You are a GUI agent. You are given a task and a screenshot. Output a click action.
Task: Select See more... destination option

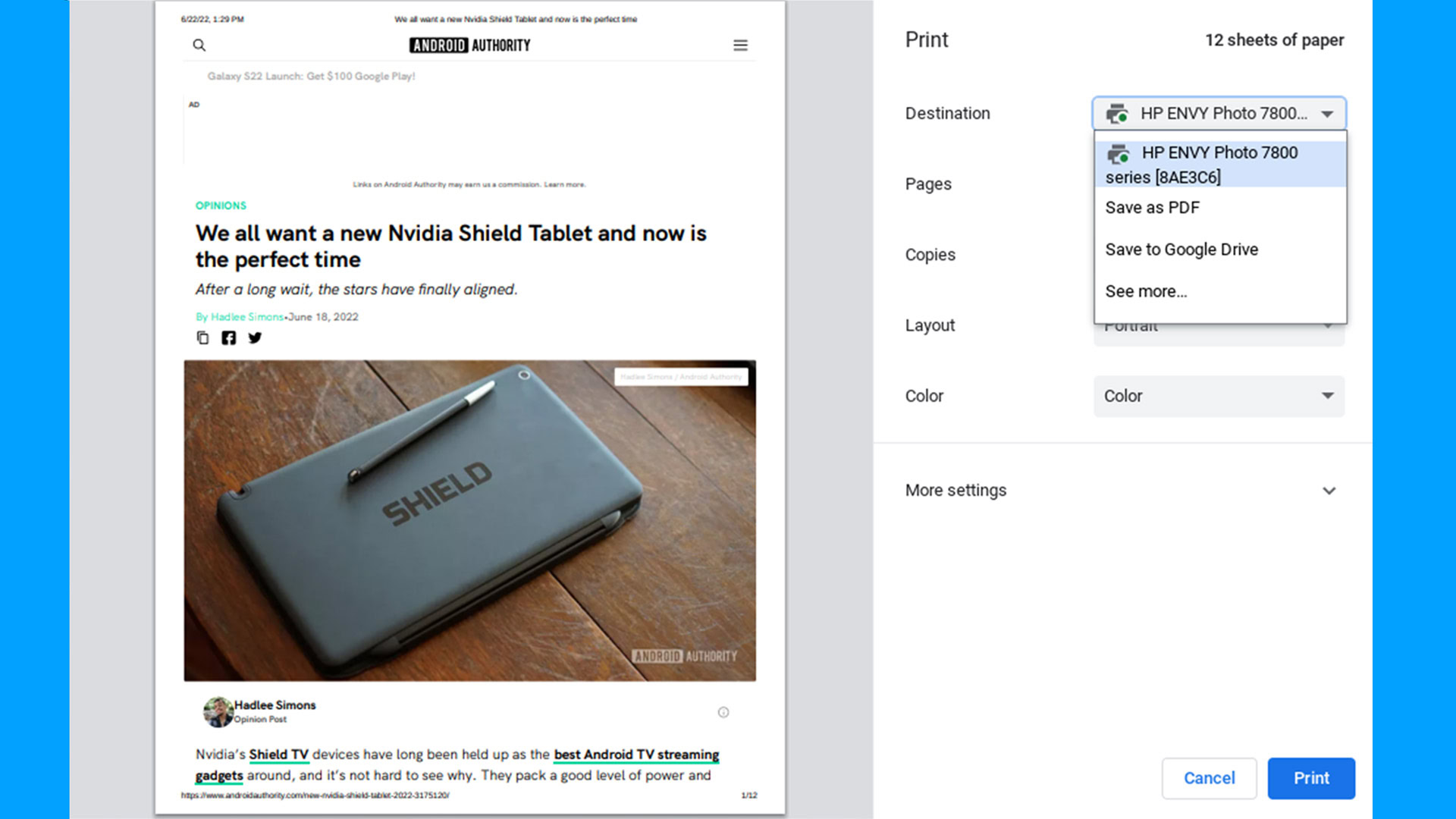(x=1220, y=291)
